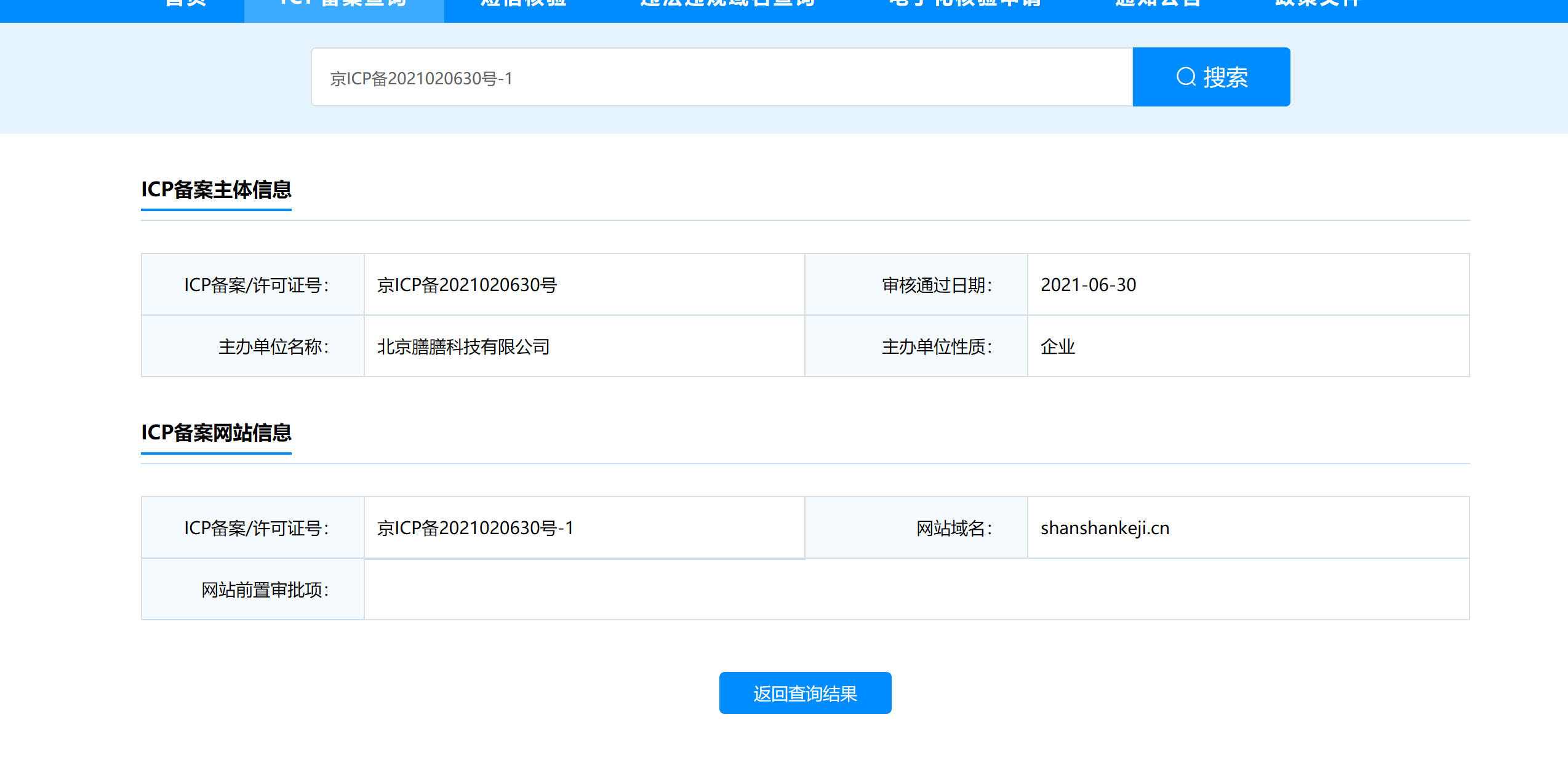Switch to the 短信核验 tab
The width and height of the screenshot is (1568, 760).
(x=523, y=5)
